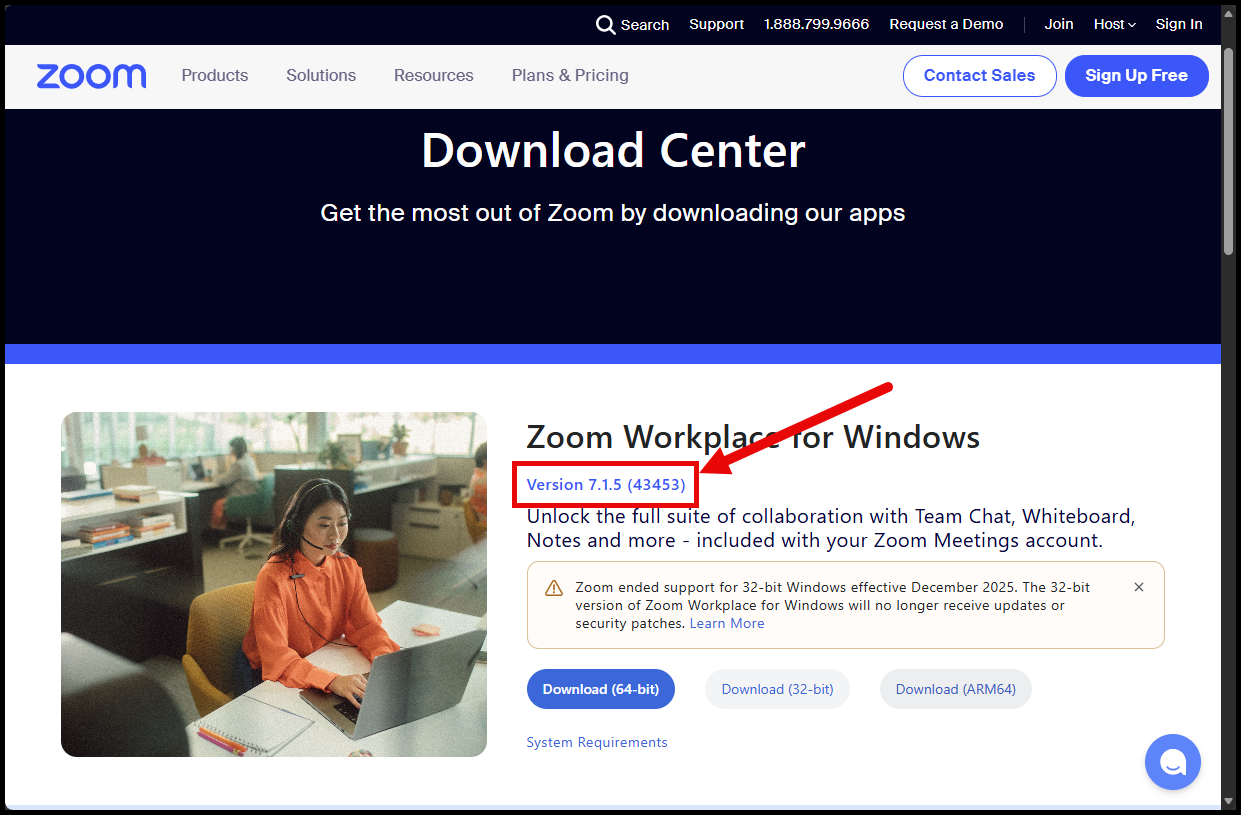Click Download (ARM64) button
This screenshot has width=1241, height=815.
pos(955,689)
